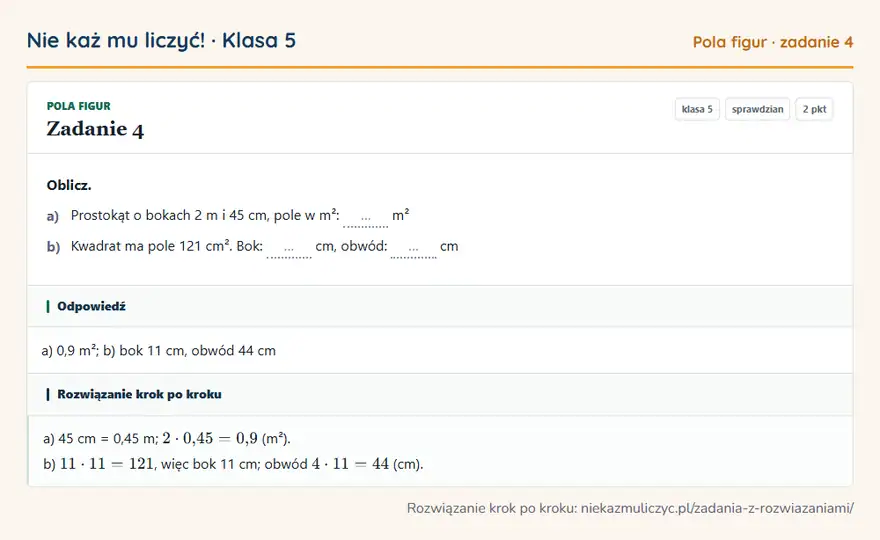Click the blank for the square's perimeter (obwód)
Screen dimensions: 880x540
tap(413, 248)
